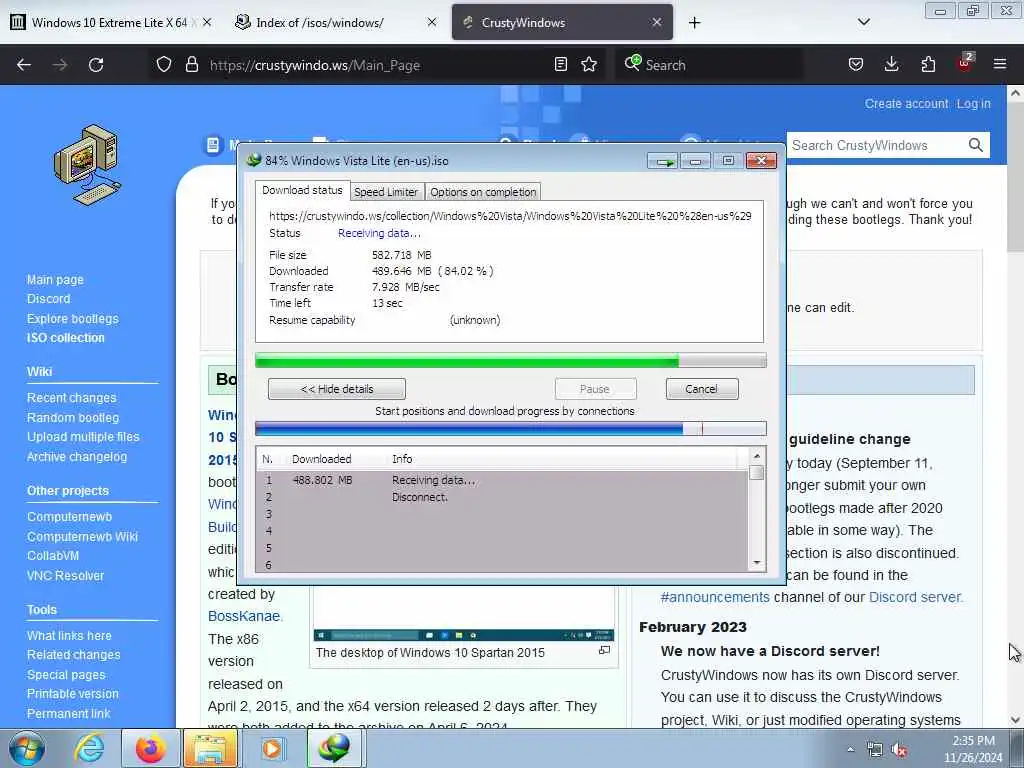The image size is (1024, 768).
Task: Open the media player taskbar icon
Action: point(272,748)
